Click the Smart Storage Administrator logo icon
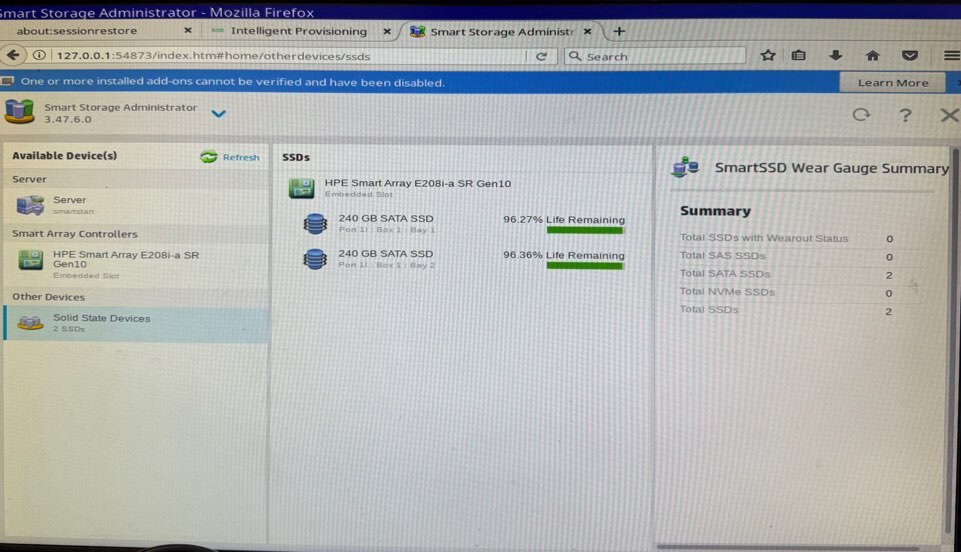This screenshot has height=552, width=961. click(x=19, y=112)
